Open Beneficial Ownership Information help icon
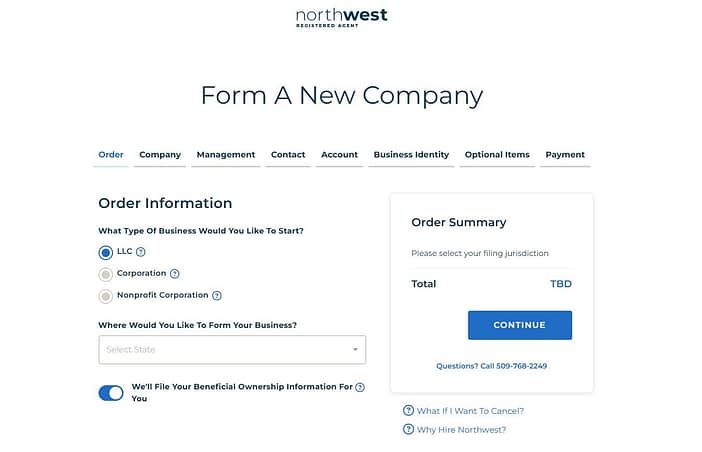 pos(360,388)
